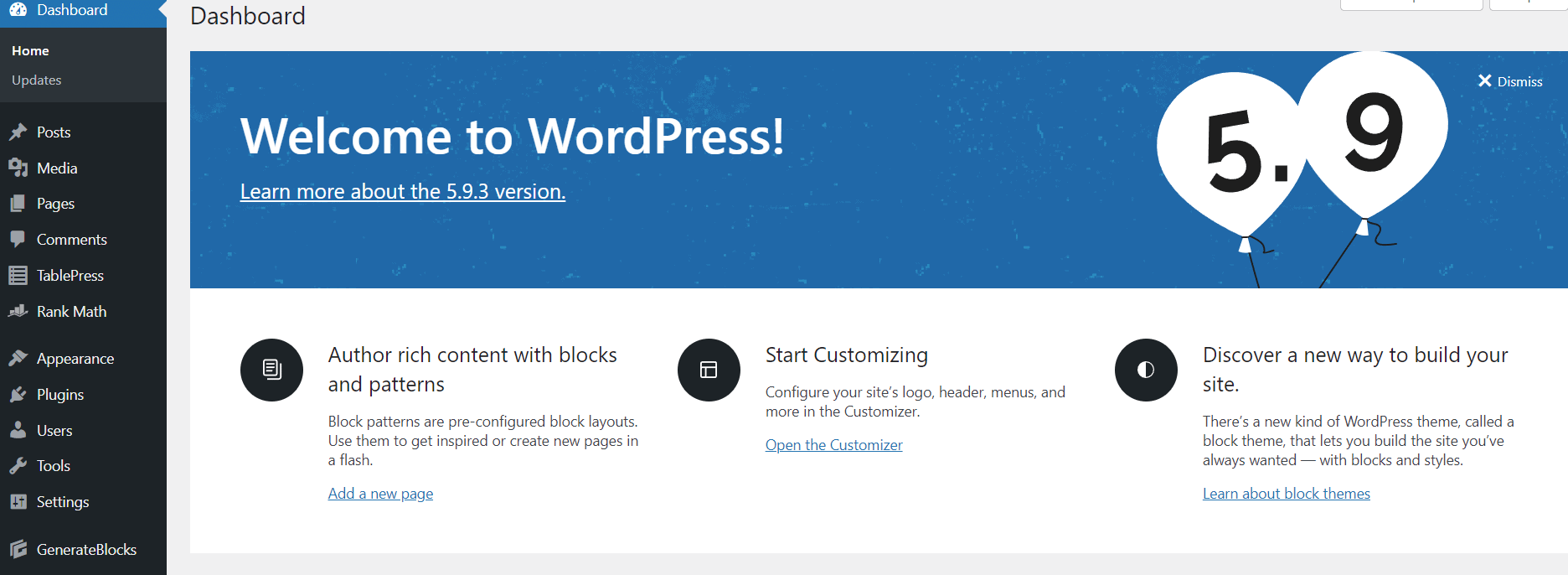Click the TablePress table icon
1568x575 pixels.
click(18, 276)
